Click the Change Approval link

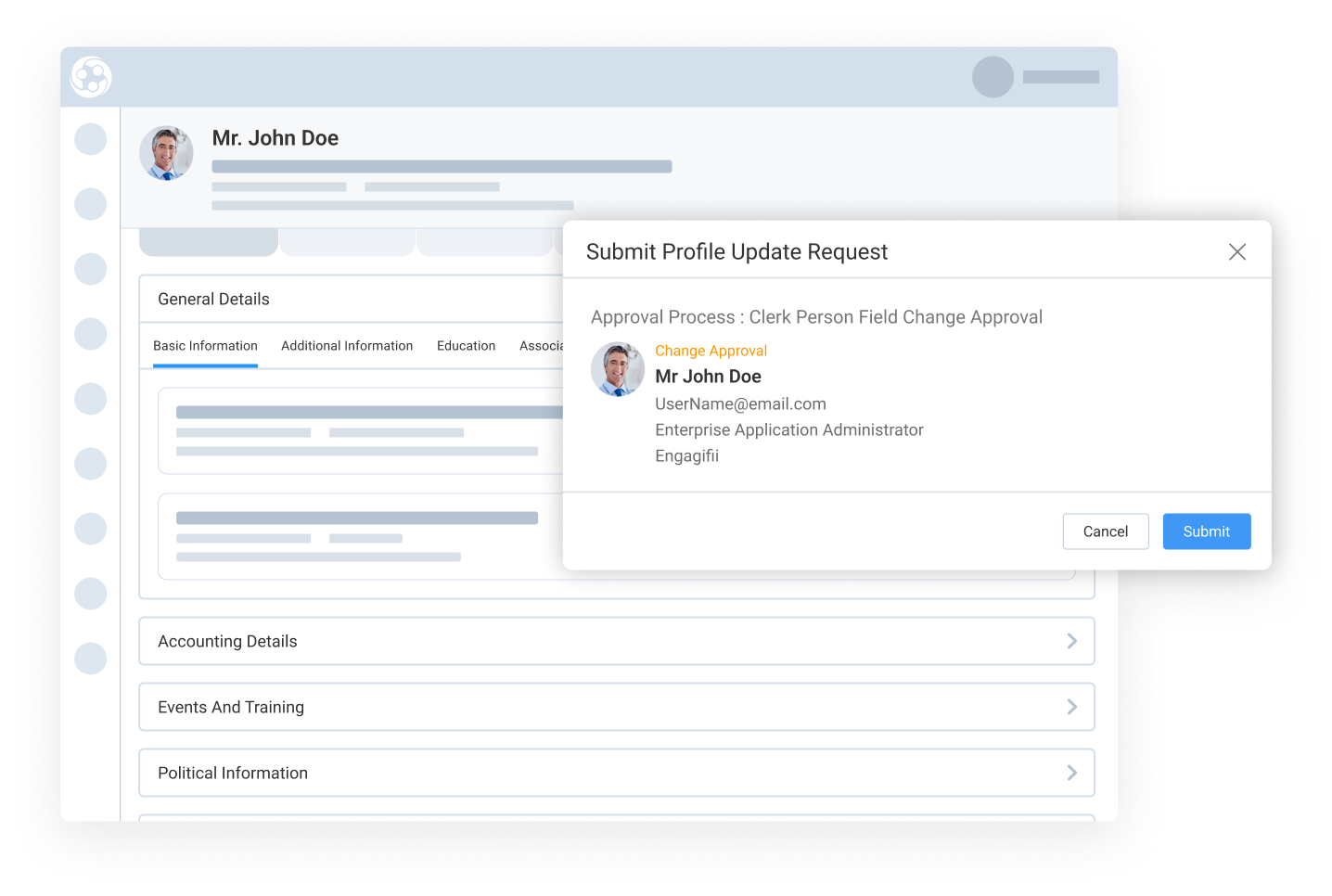tap(711, 351)
